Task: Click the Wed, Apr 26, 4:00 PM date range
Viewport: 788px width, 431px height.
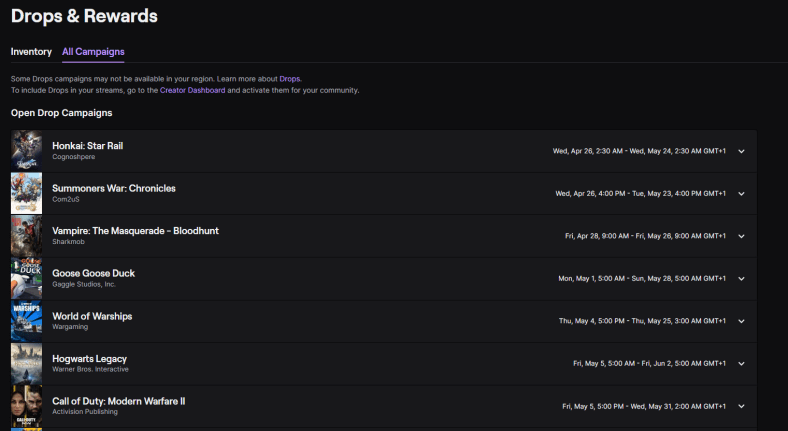Action: point(641,193)
